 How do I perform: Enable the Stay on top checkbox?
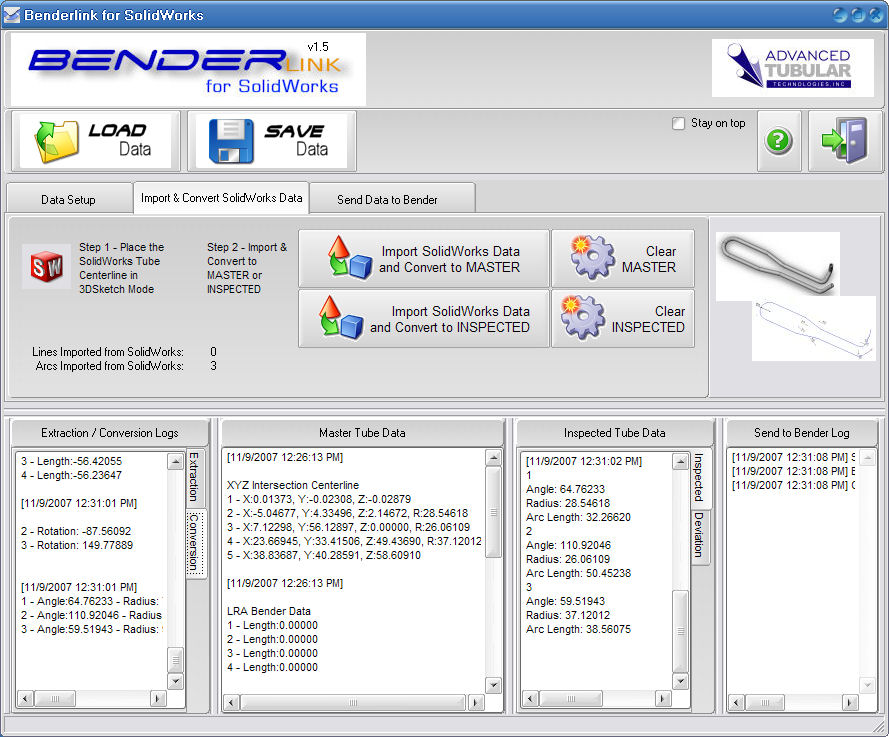pos(679,123)
